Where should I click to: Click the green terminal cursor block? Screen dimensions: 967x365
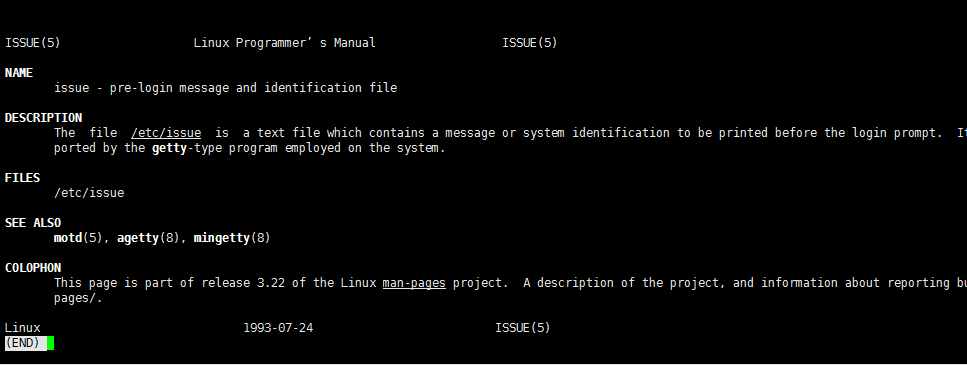51,343
